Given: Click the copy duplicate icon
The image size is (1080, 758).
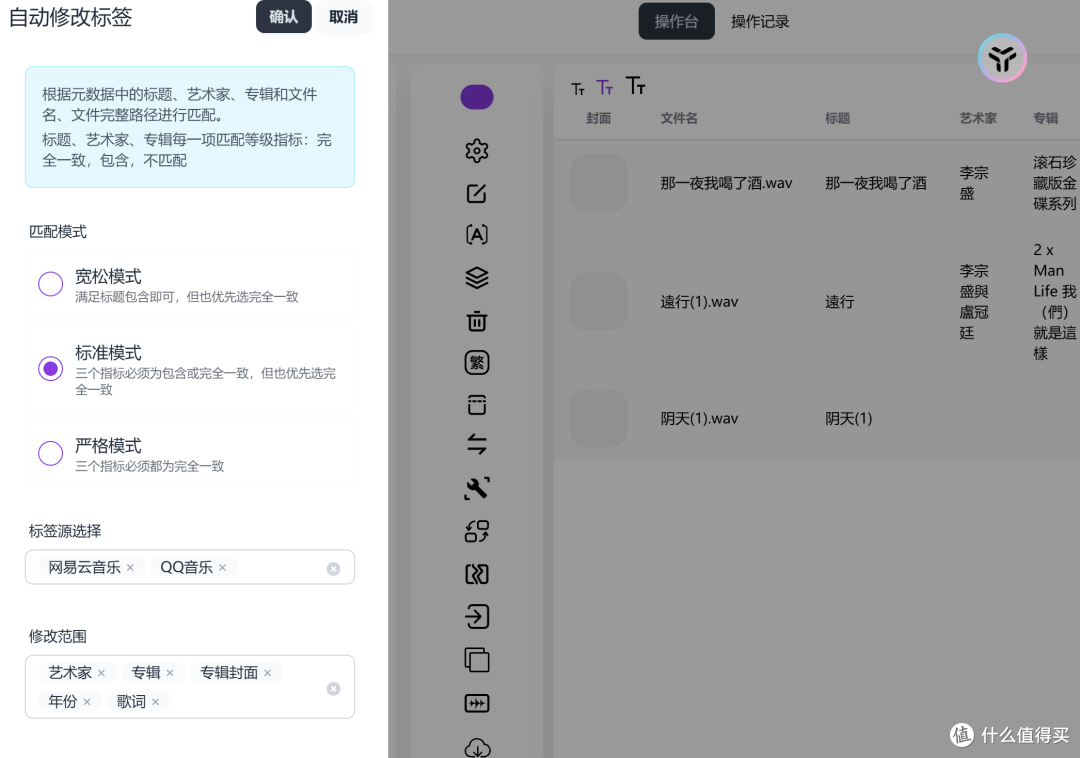Looking at the screenshot, I should tap(477, 660).
